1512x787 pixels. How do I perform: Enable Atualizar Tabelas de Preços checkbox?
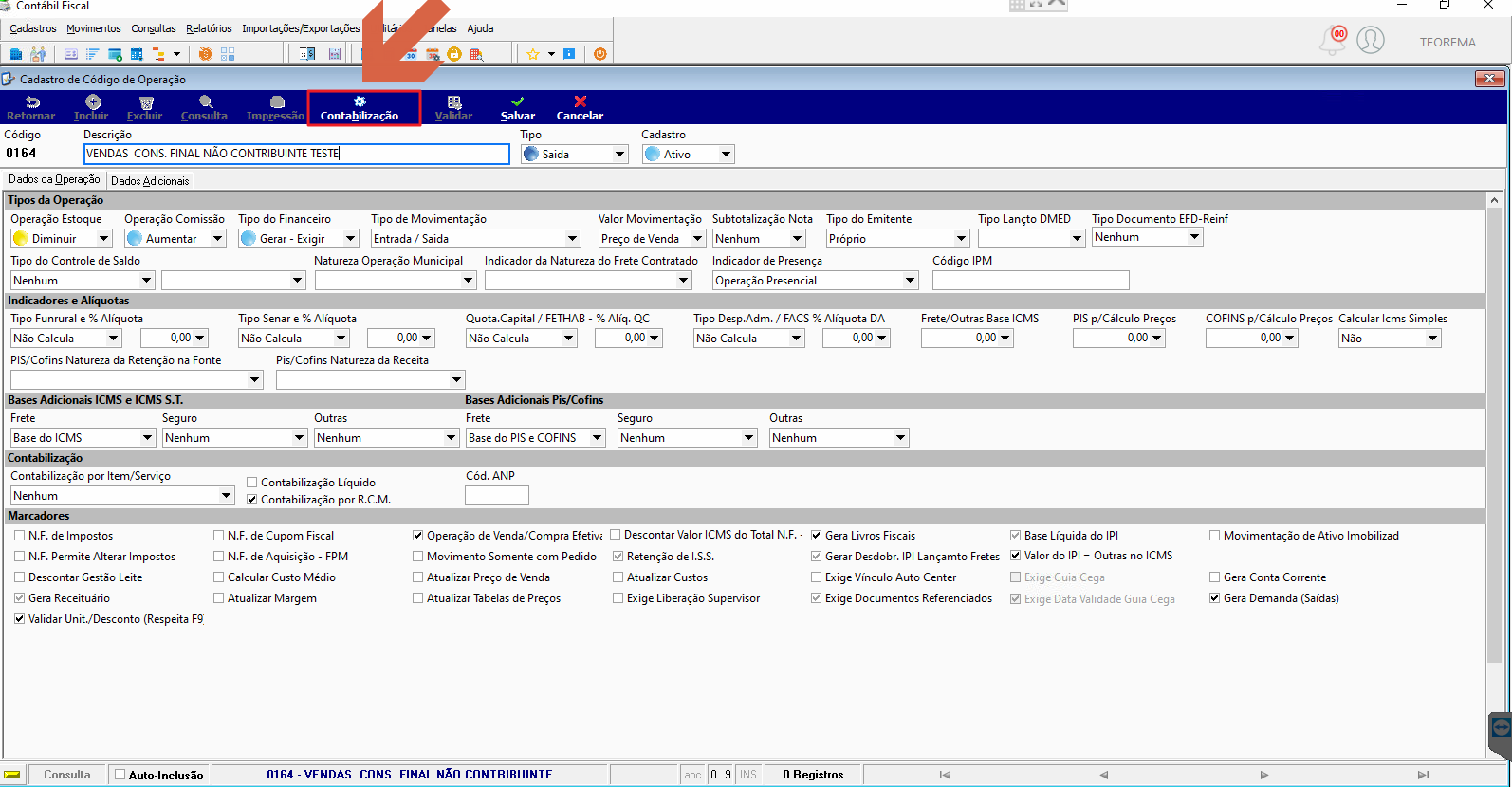[x=418, y=598]
